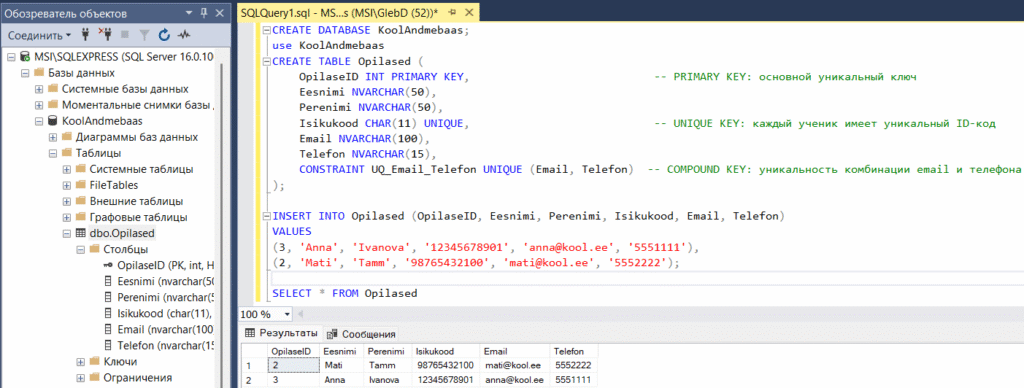Open window position arrow of Обозреватель объектов

pyautogui.click(x=188, y=12)
